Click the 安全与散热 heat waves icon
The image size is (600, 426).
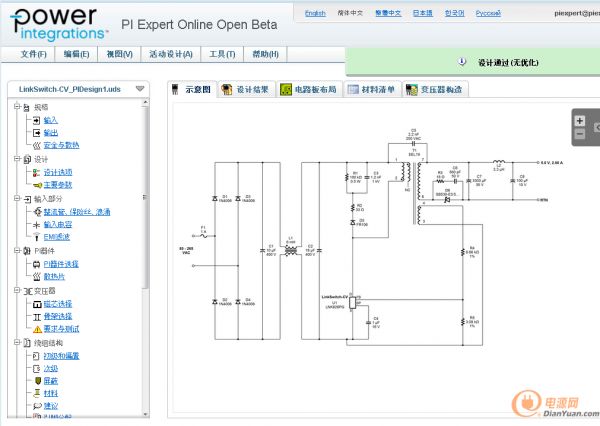(x=36, y=145)
